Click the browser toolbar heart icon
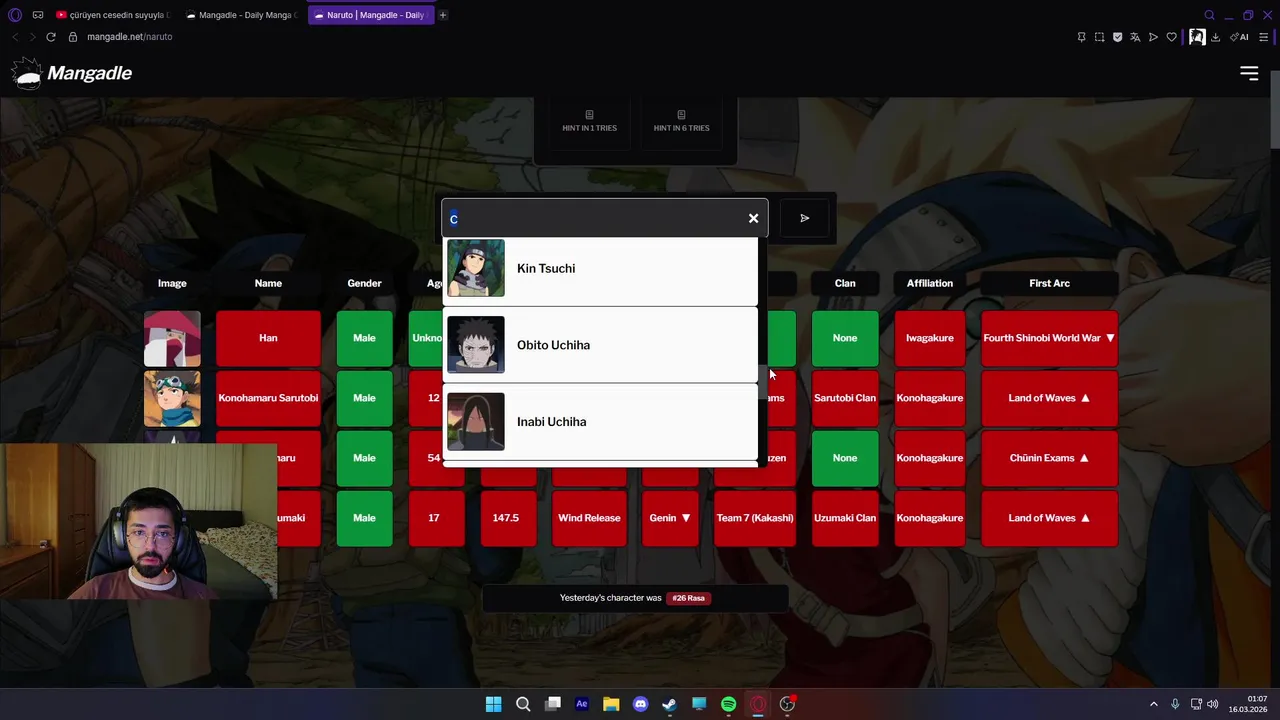 (x=1171, y=37)
